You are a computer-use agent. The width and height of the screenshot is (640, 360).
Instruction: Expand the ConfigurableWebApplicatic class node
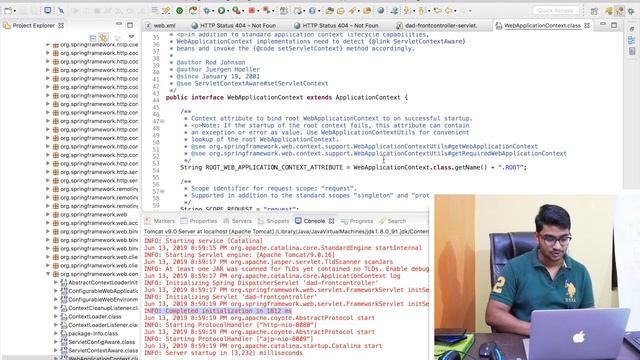56,291
